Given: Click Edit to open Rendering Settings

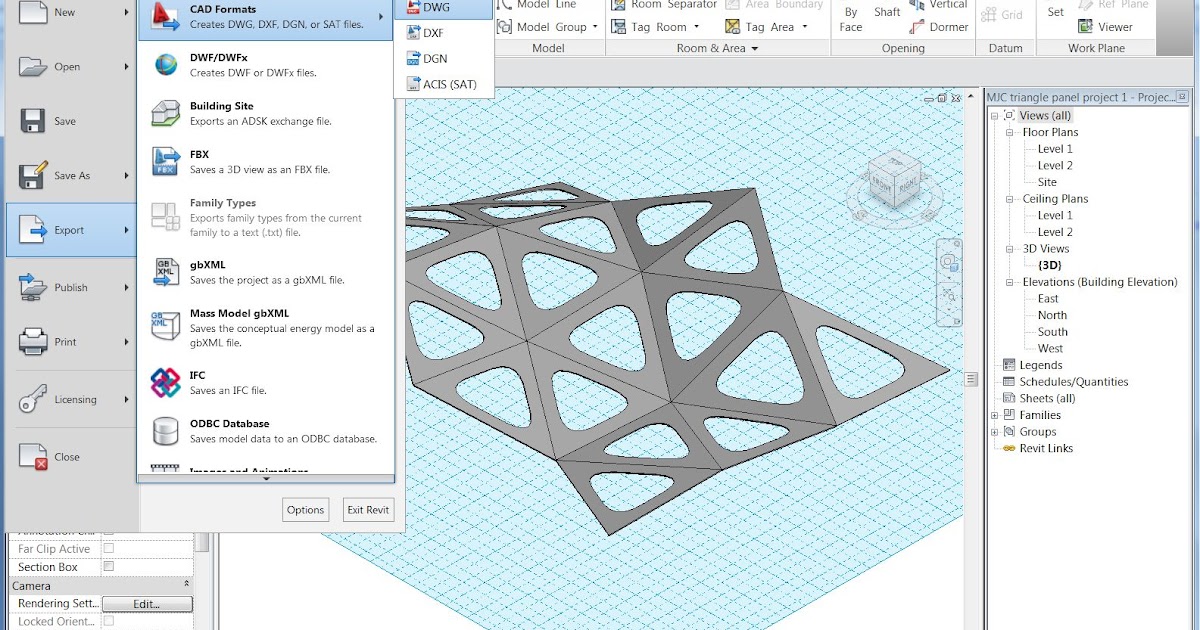Looking at the screenshot, I should click(x=147, y=603).
